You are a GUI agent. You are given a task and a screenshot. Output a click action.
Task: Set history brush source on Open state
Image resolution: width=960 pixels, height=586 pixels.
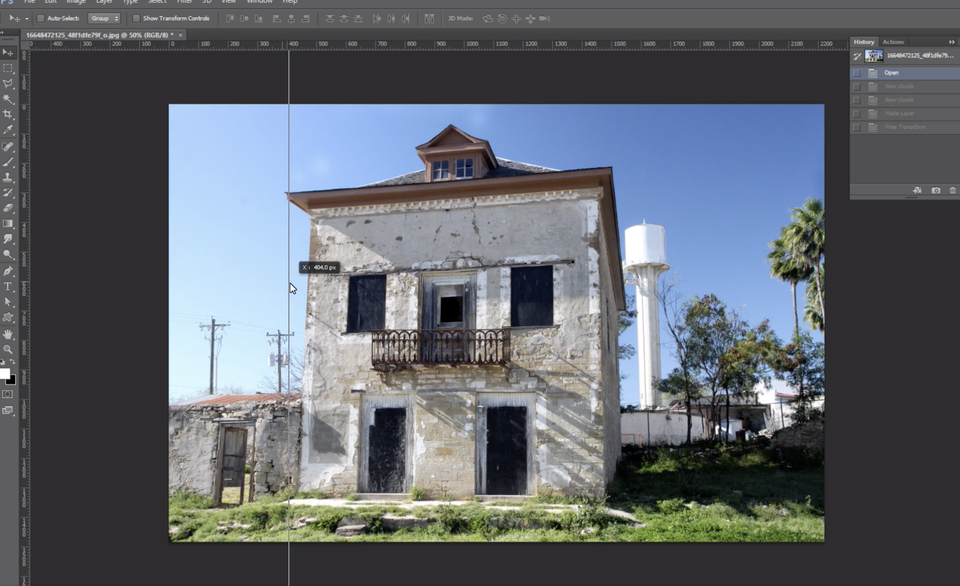tap(857, 73)
